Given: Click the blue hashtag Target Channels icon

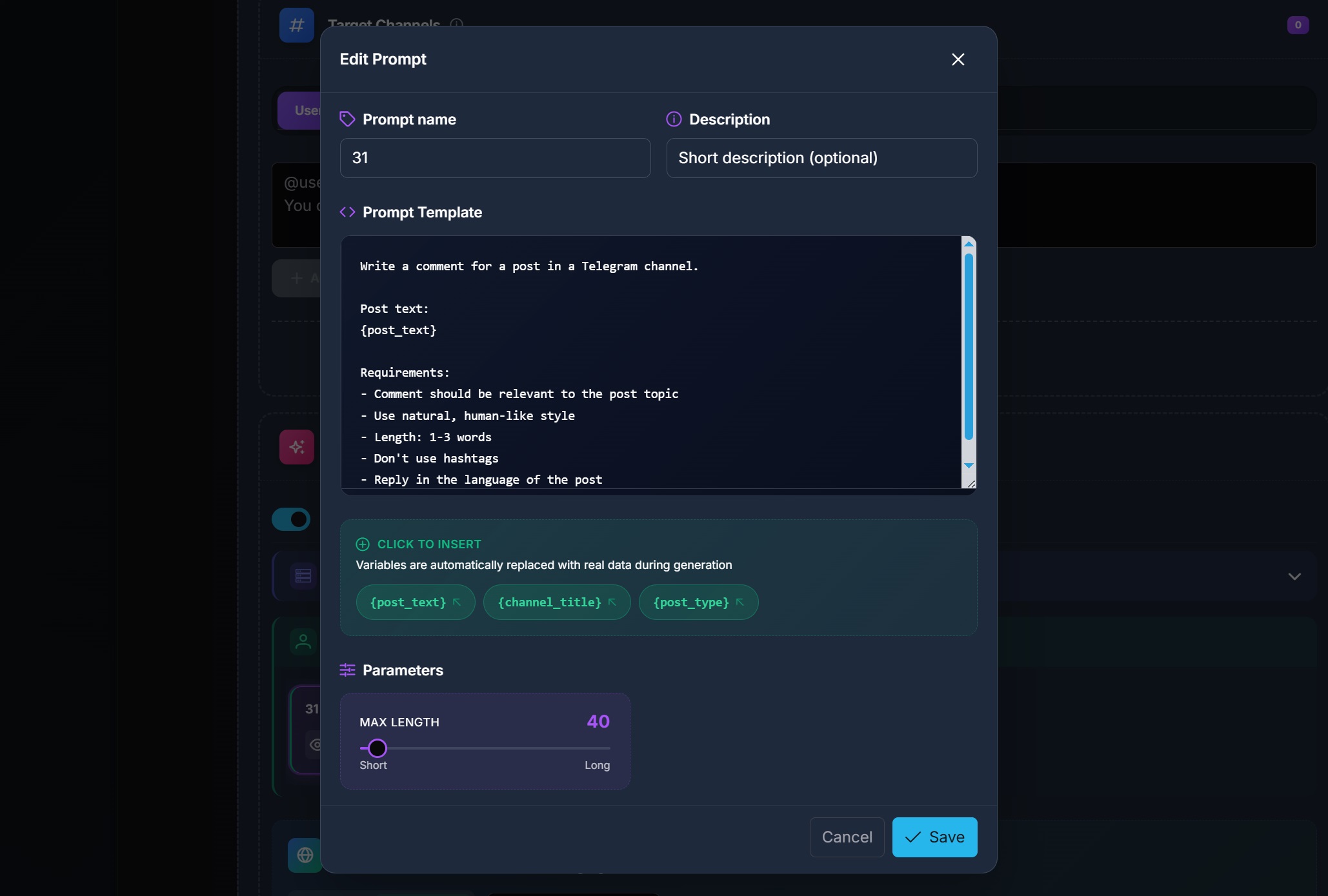Looking at the screenshot, I should [x=297, y=25].
